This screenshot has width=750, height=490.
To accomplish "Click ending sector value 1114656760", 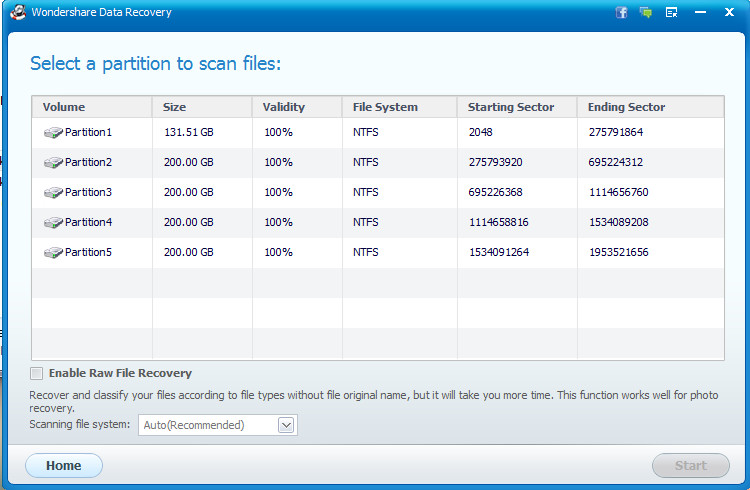I will [618, 192].
